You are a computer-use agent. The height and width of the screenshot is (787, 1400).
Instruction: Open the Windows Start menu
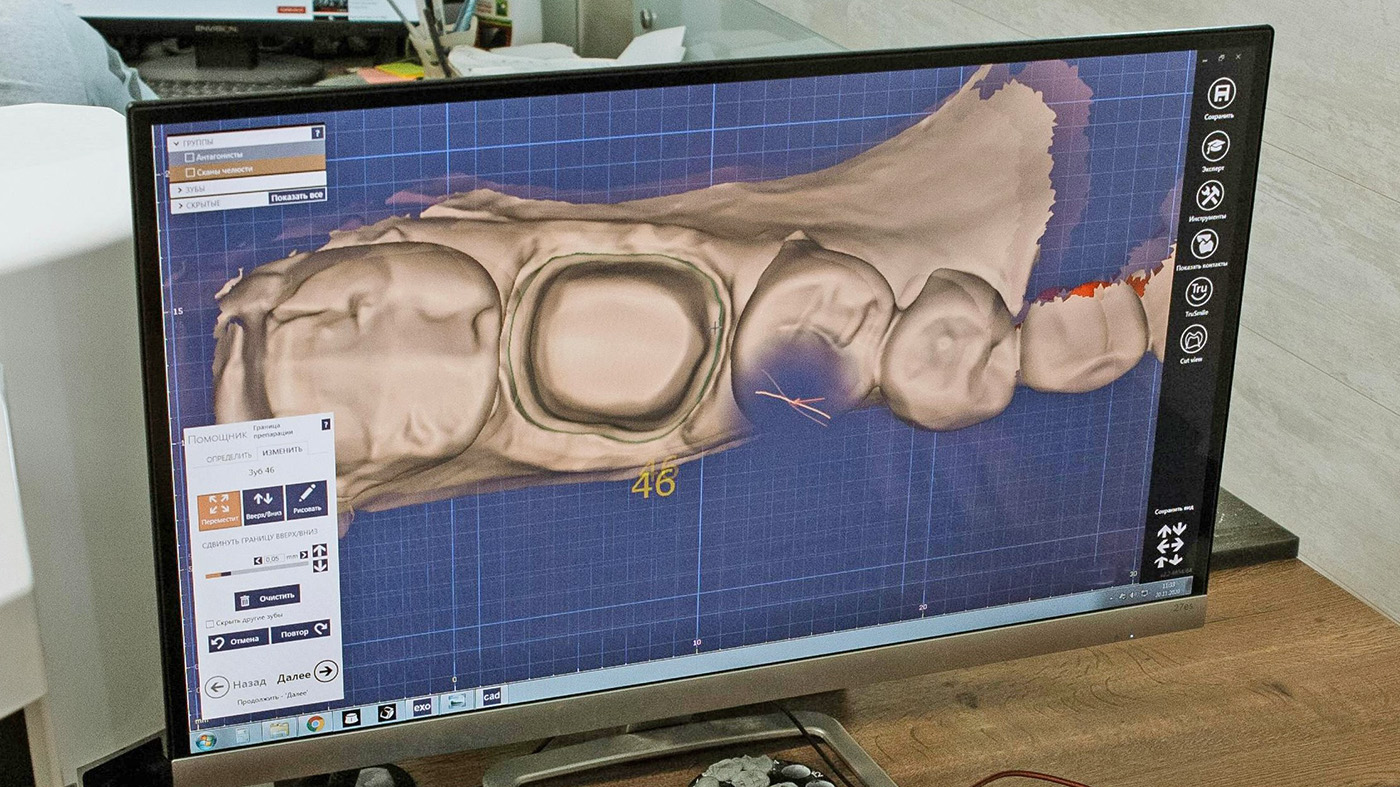206,741
